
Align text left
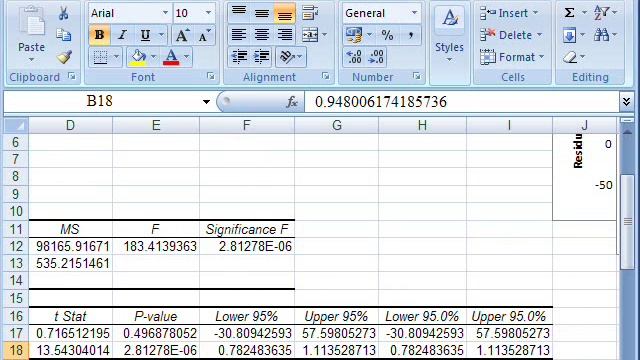(x=239, y=35)
